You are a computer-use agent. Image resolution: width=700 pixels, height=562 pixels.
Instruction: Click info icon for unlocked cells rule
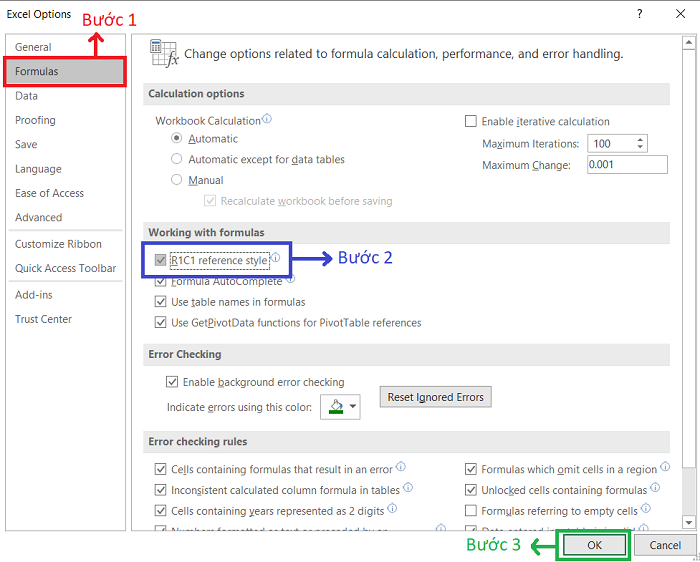(x=655, y=487)
